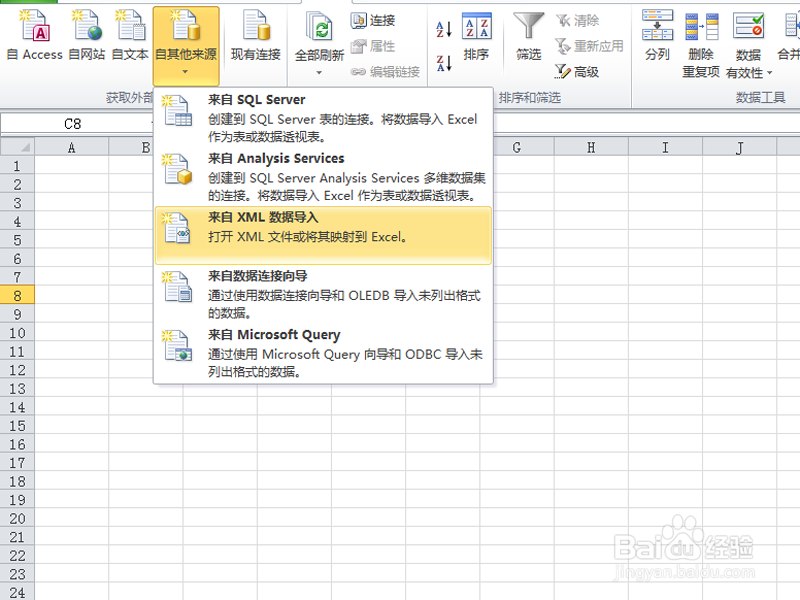Choose 来自 Analysis Services menu entry
This screenshot has width=800, height=600.
[x=323, y=177]
